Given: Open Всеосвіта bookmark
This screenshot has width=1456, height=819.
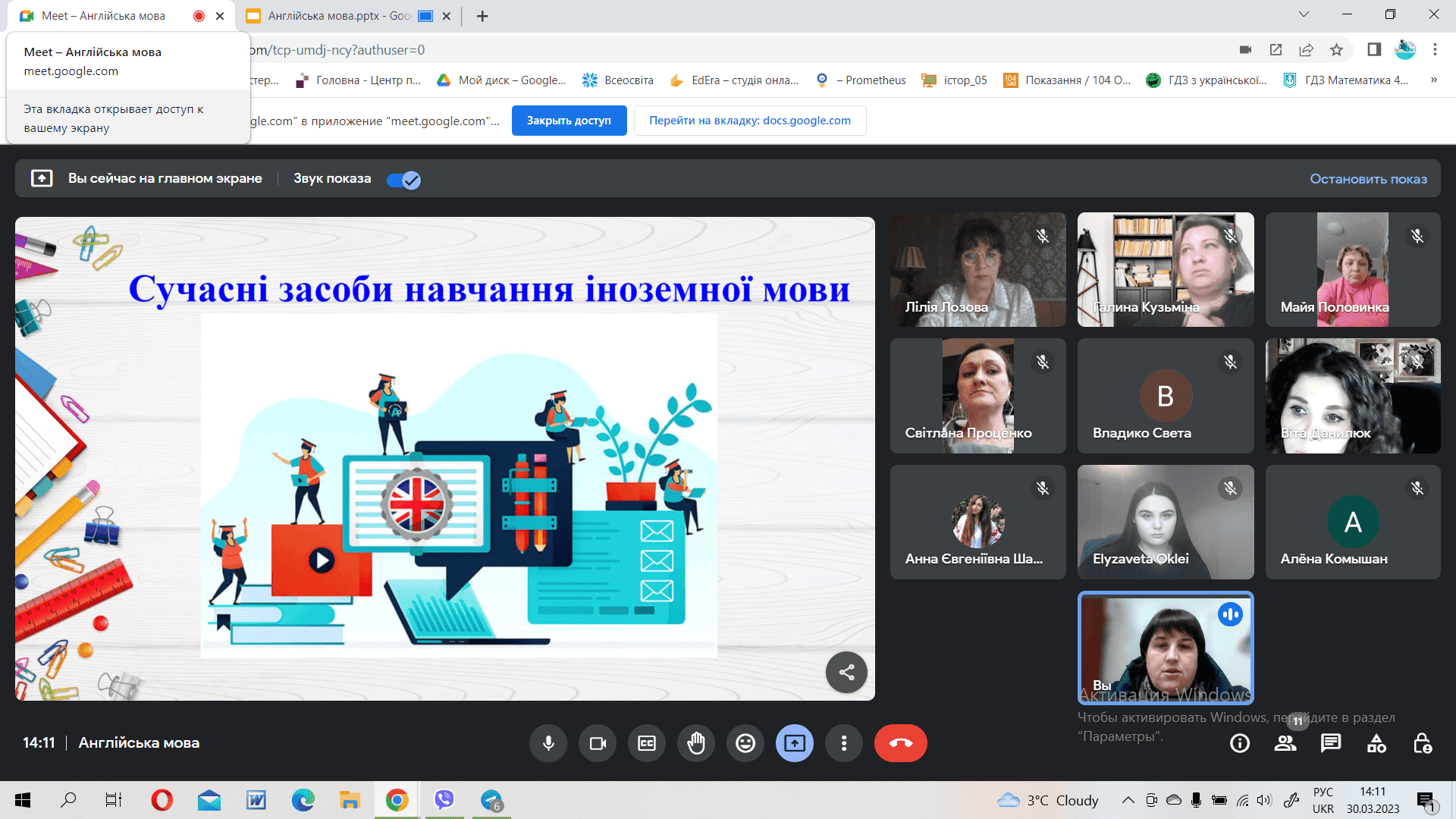Looking at the screenshot, I should [x=617, y=80].
